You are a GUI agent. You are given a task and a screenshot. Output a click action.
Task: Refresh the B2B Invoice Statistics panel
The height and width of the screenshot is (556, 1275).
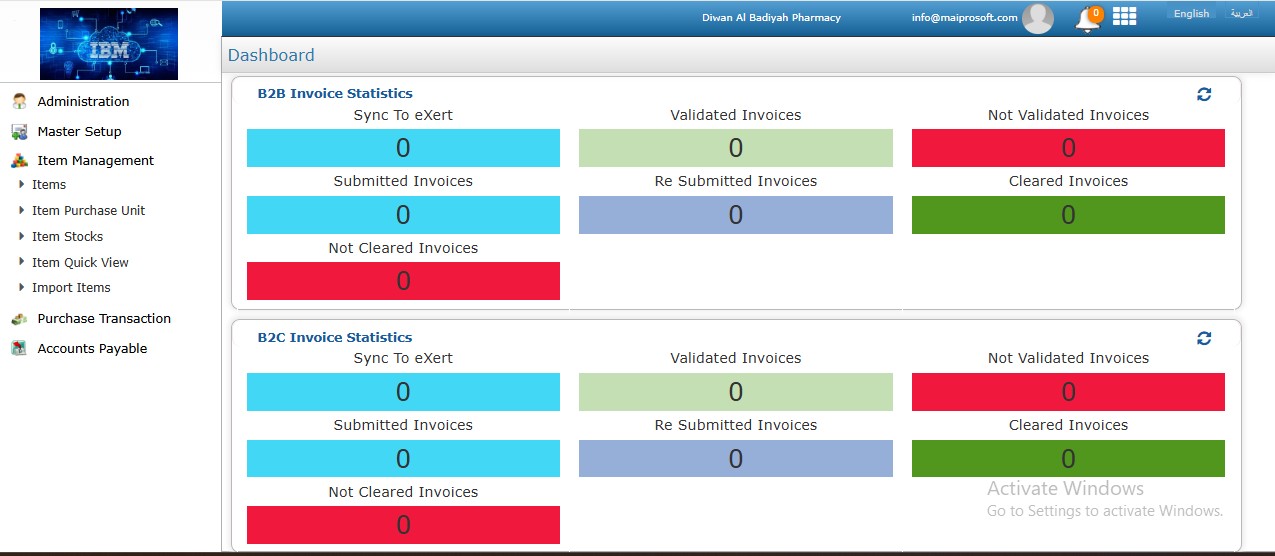[x=1204, y=94]
